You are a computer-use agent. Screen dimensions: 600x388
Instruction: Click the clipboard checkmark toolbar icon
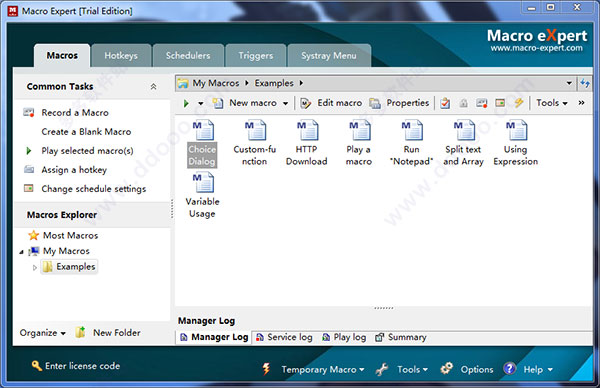pos(445,103)
